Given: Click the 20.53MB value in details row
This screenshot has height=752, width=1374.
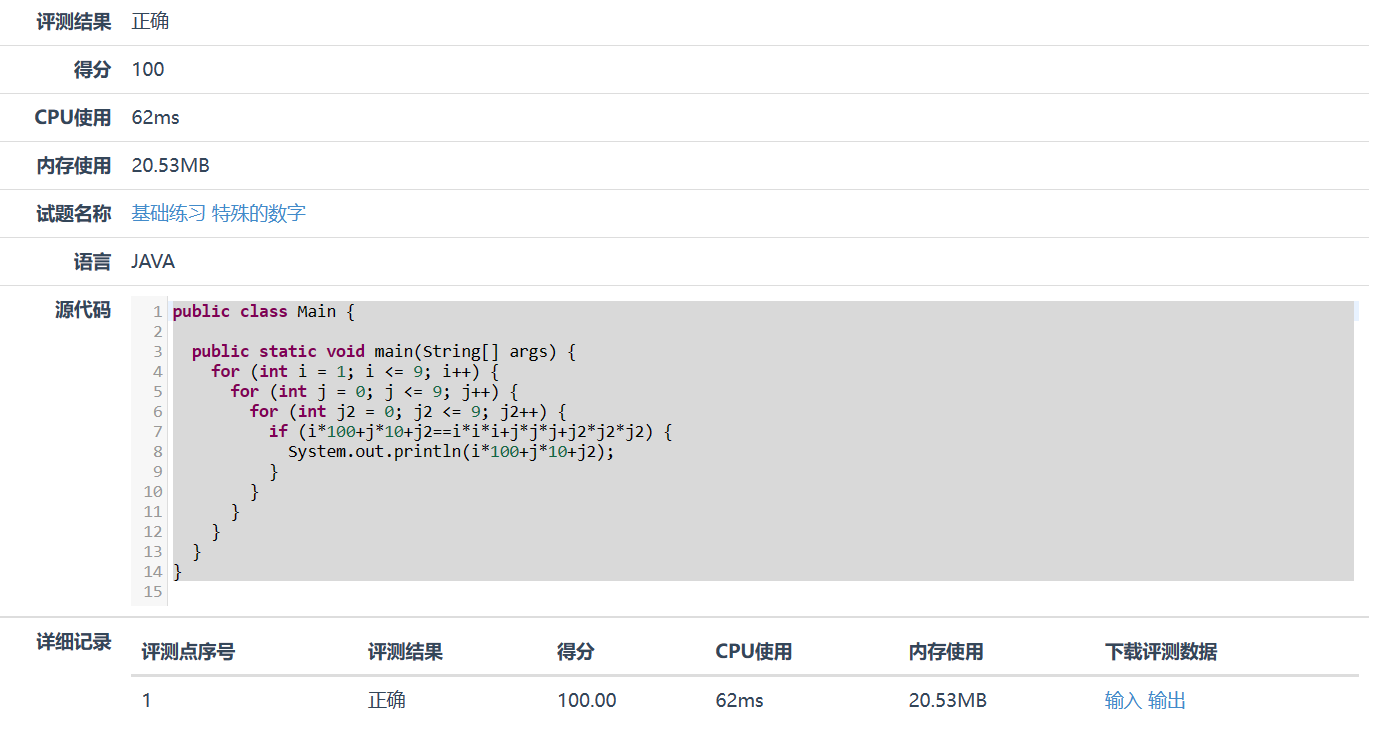Looking at the screenshot, I should [x=947, y=700].
